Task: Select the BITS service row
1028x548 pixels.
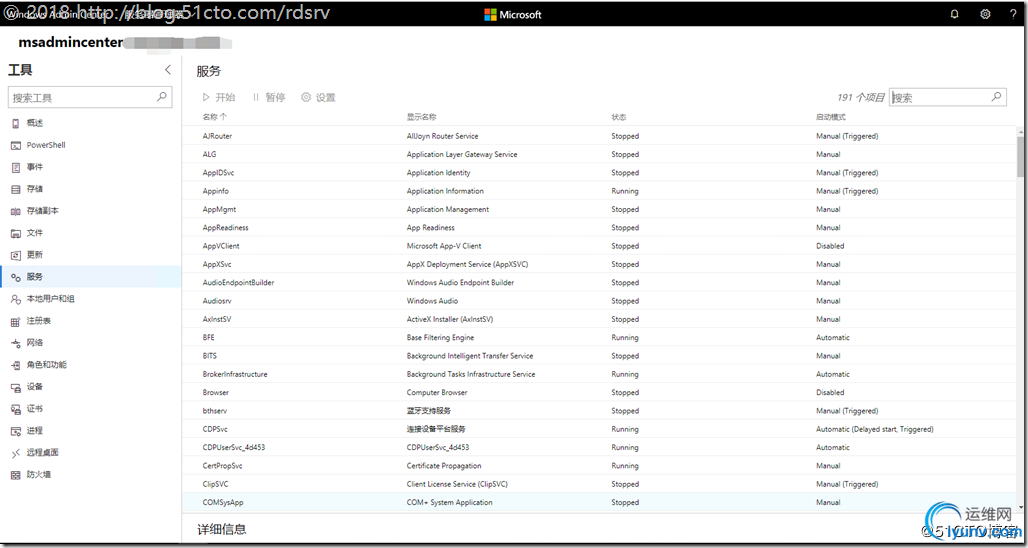Action: 599,357
